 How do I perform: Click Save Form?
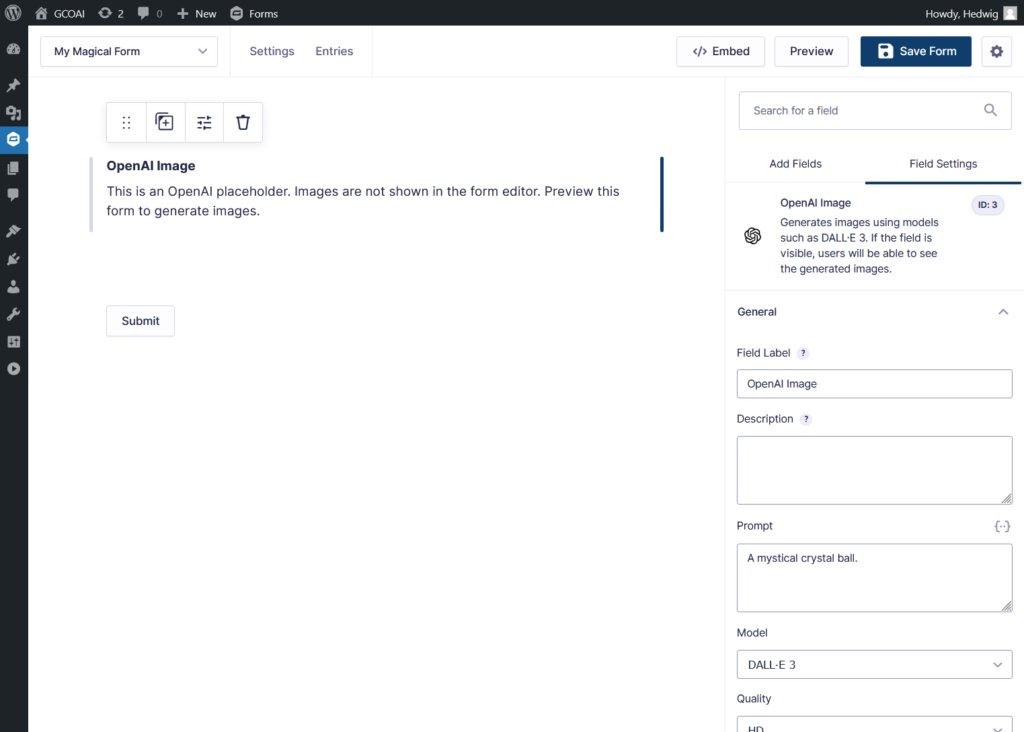pos(916,51)
